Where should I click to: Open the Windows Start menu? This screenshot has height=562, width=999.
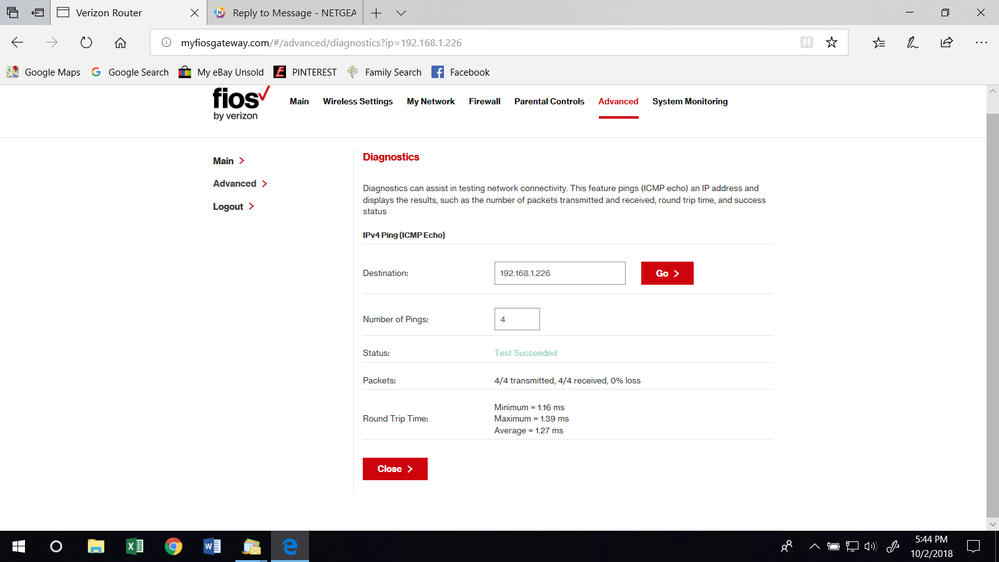coord(18,546)
